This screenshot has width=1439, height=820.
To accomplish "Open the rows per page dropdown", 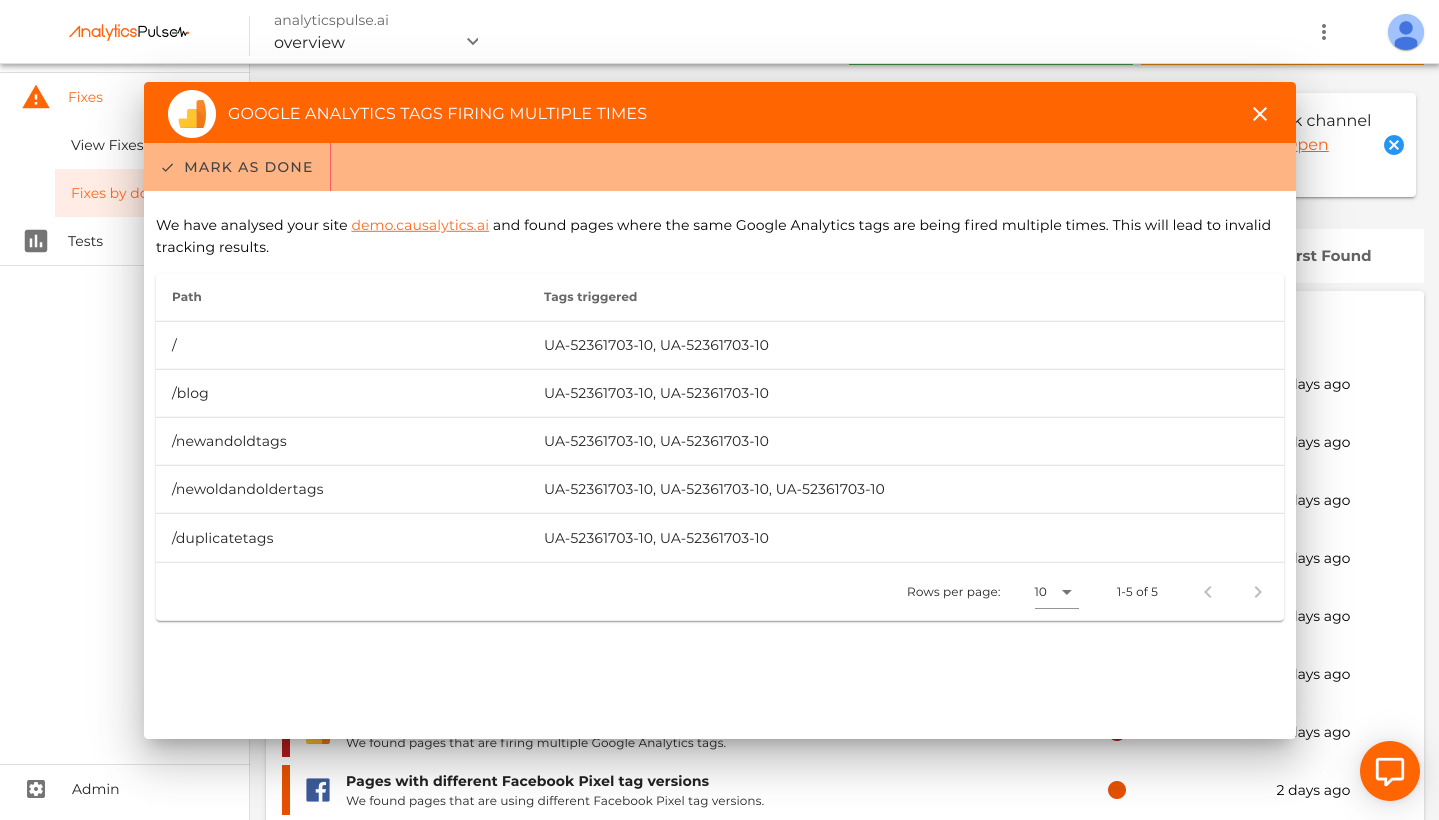I will 1056,592.
